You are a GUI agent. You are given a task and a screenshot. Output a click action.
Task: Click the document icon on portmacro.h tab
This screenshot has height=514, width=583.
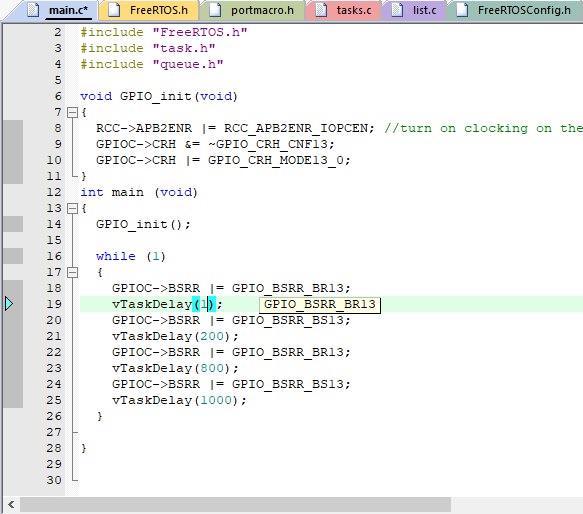[x=215, y=10]
